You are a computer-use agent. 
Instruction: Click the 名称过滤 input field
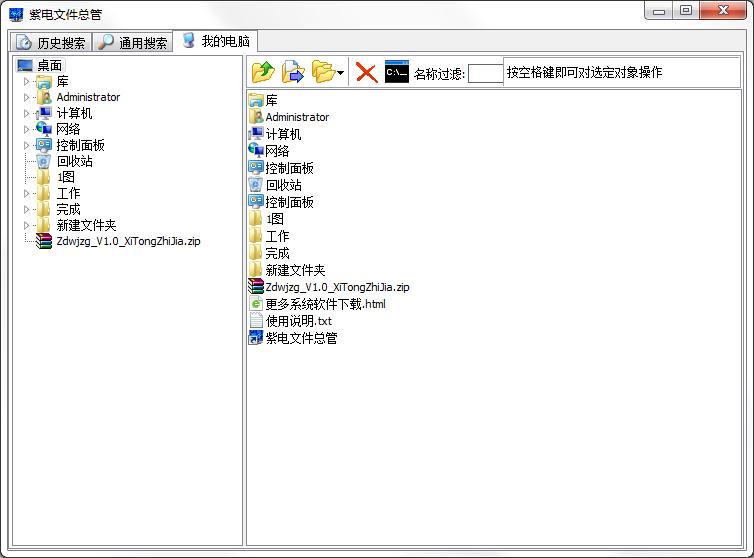(485, 74)
